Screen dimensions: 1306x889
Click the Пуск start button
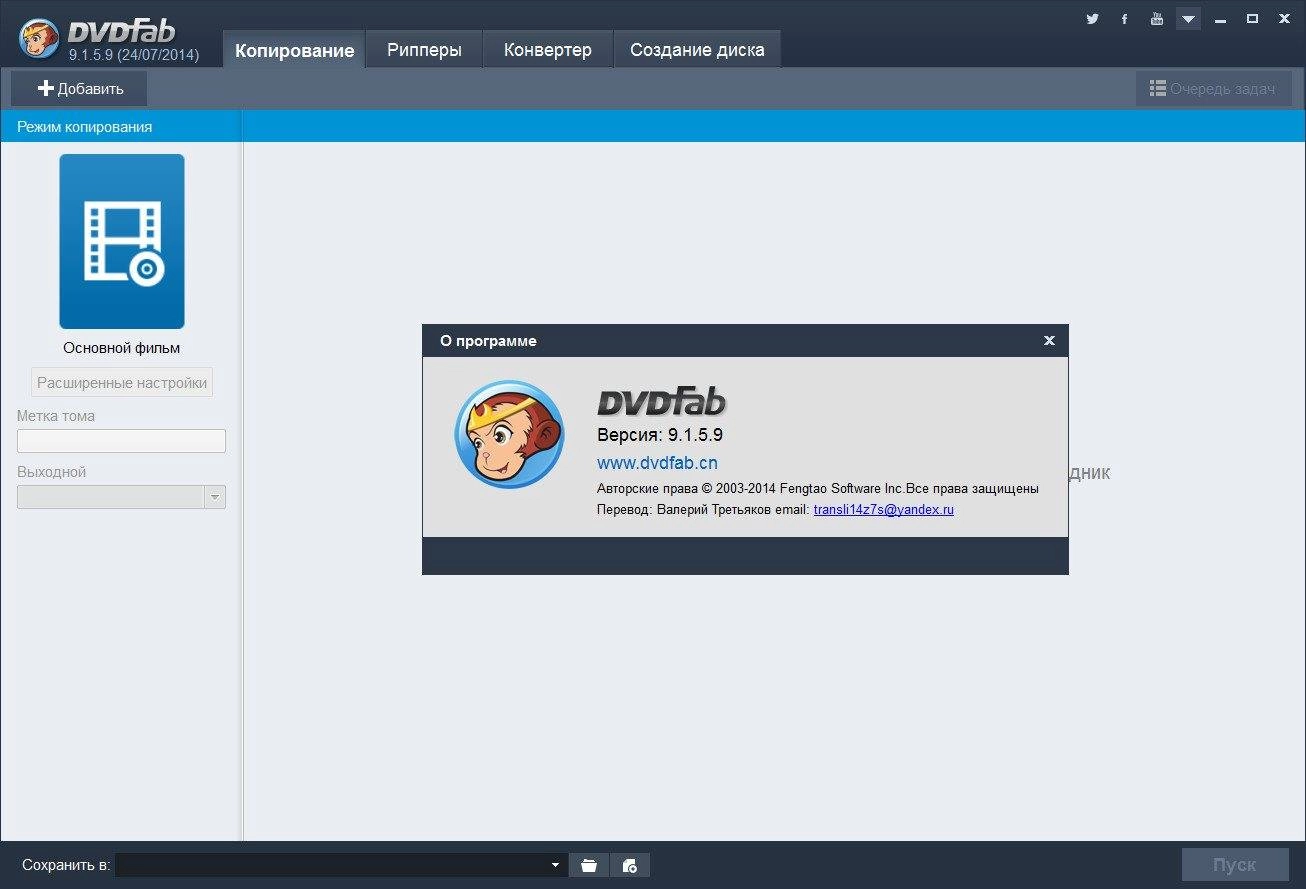(1235, 865)
